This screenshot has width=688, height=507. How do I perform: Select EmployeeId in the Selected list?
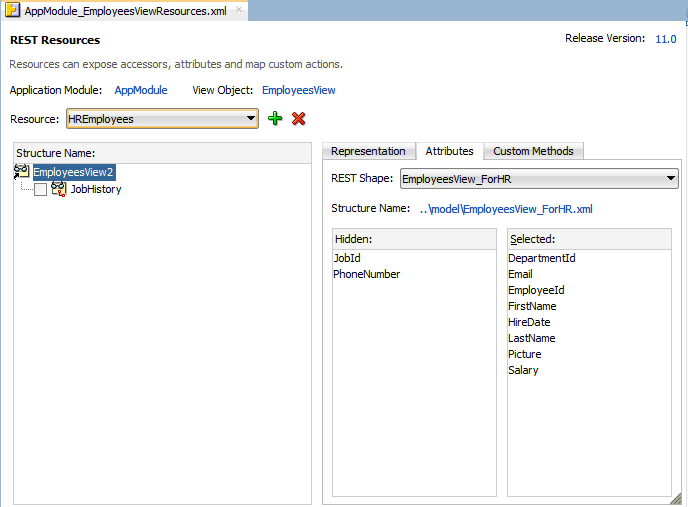[x=536, y=290]
